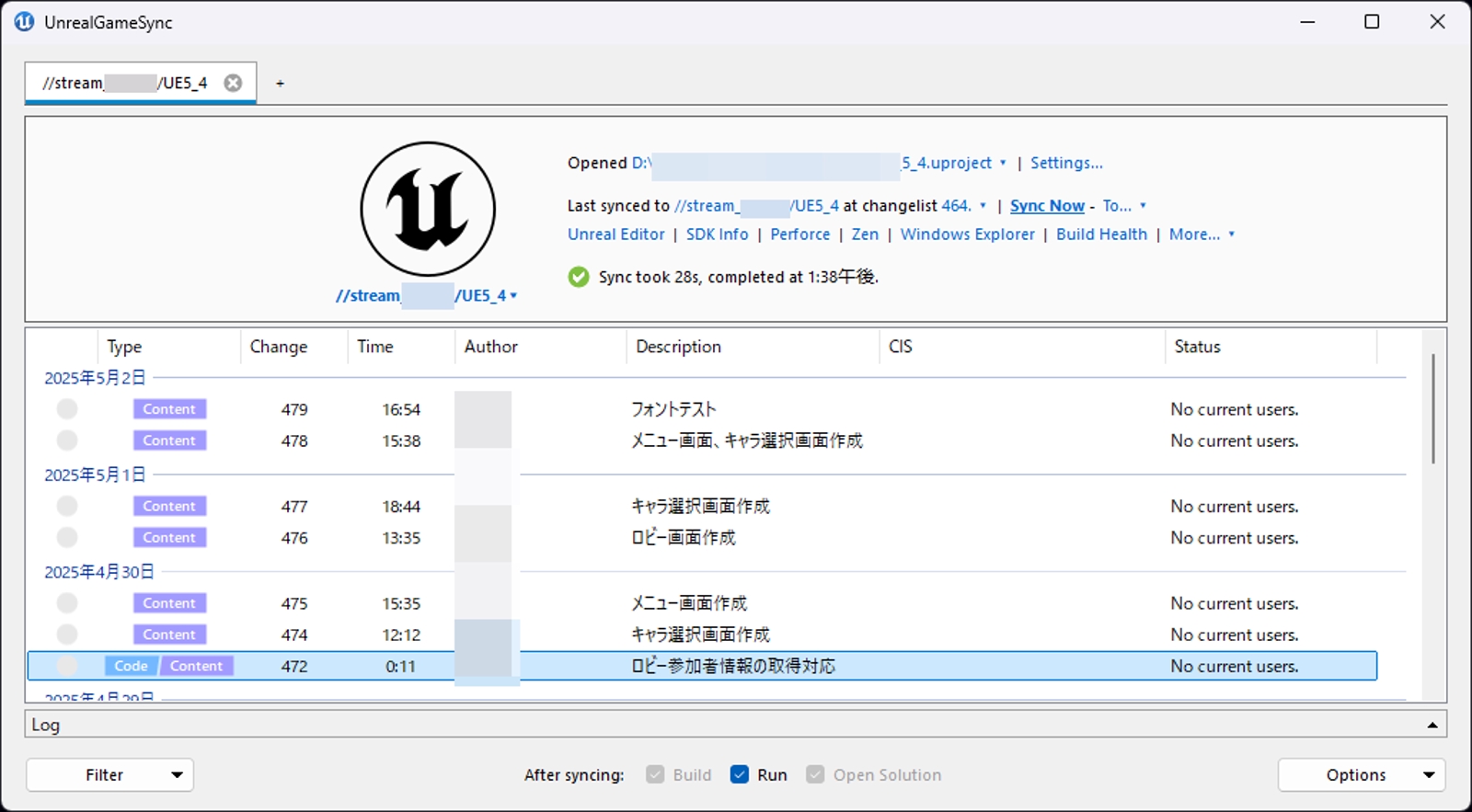Image resolution: width=1472 pixels, height=812 pixels.
Task: Click status circle for changelist 475
Action: (67, 603)
